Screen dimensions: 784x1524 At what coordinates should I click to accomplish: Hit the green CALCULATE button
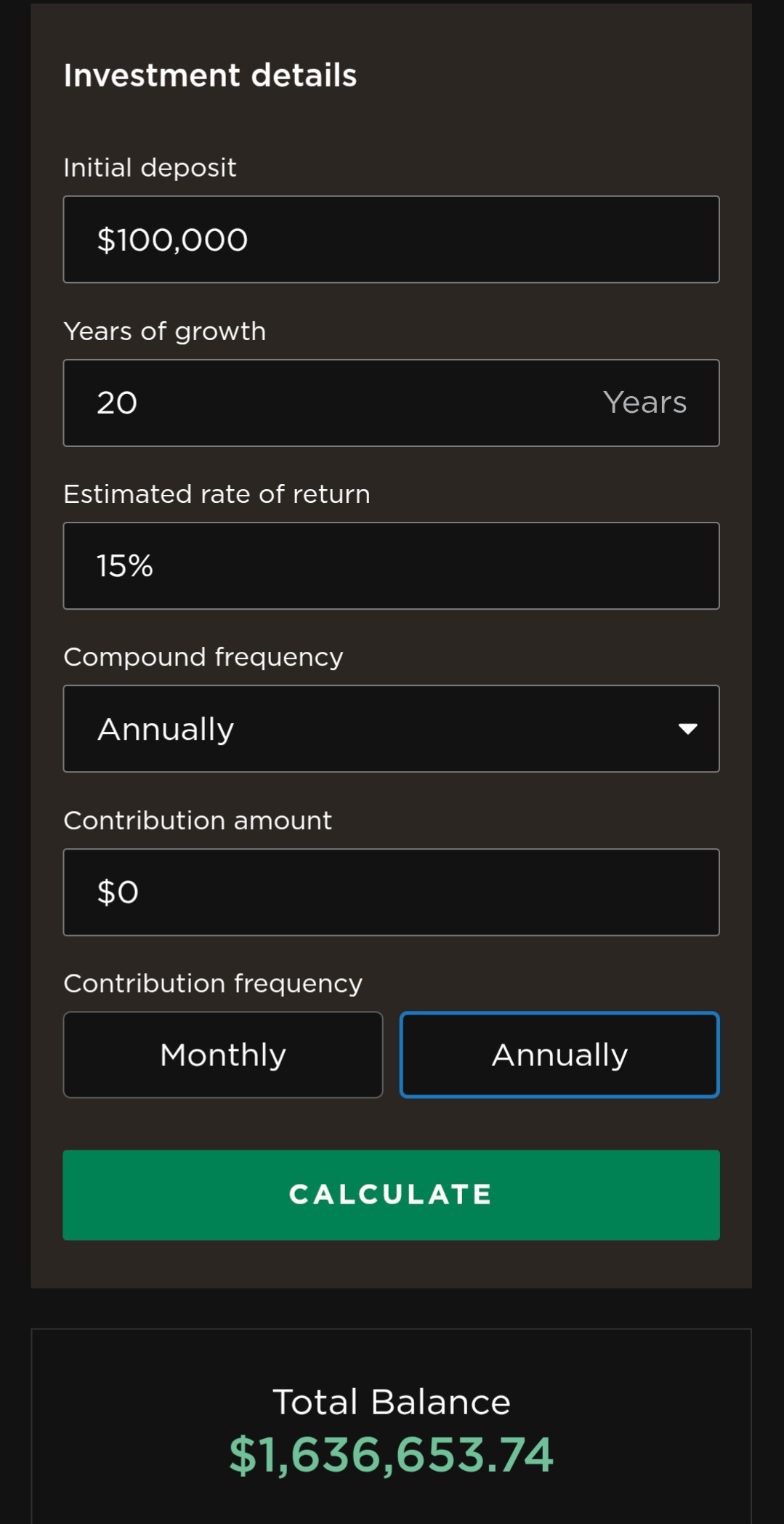click(x=391, y=1195)
